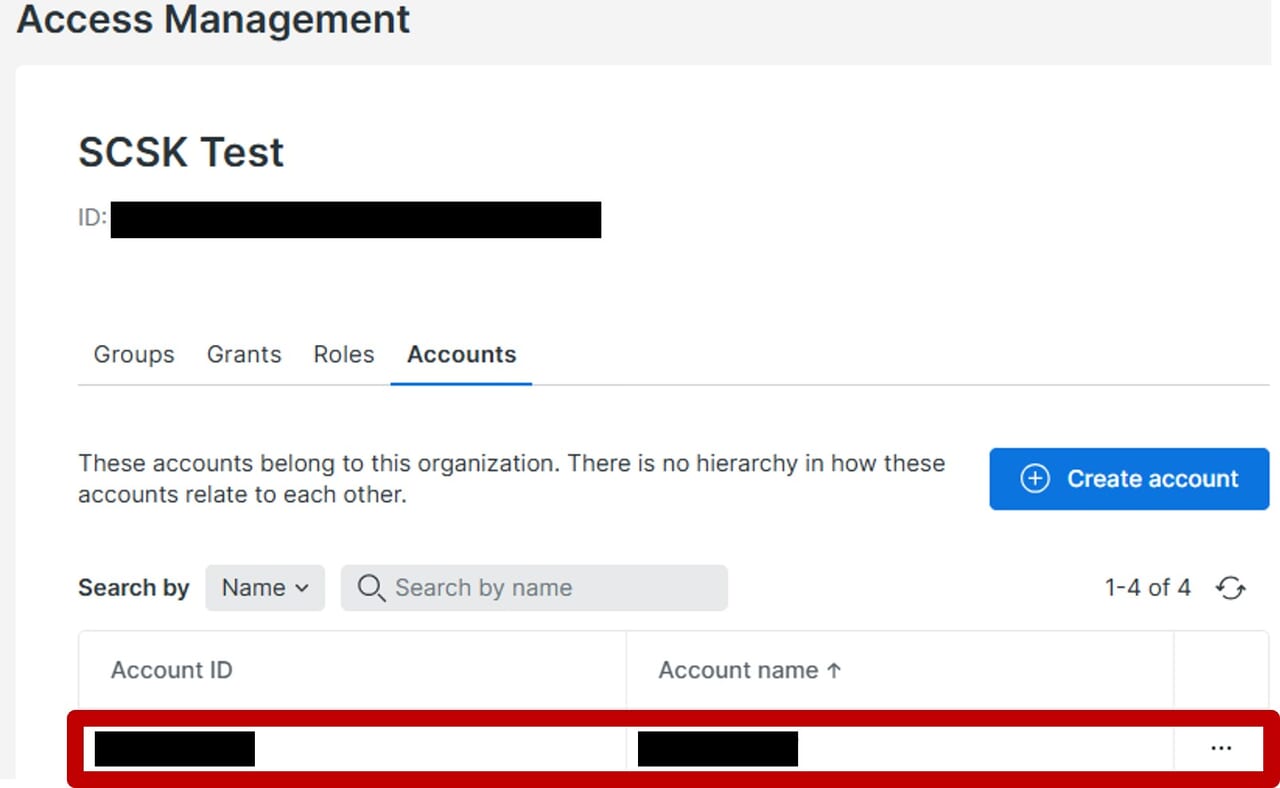Click the ascending sort arrow beside Account name

[x=834, y=671]
